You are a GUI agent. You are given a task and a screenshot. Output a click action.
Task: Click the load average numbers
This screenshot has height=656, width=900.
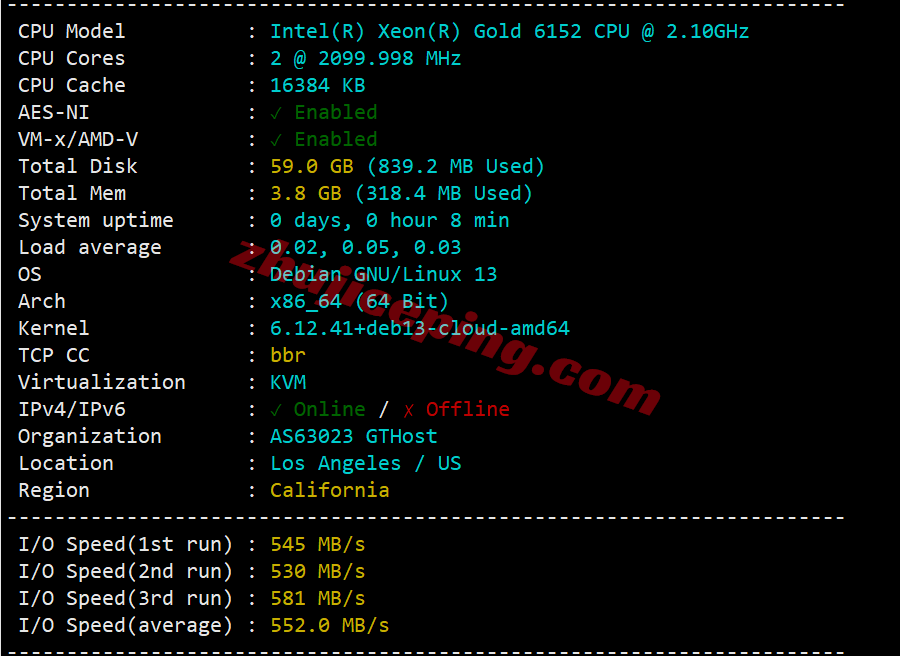[366, 247]
